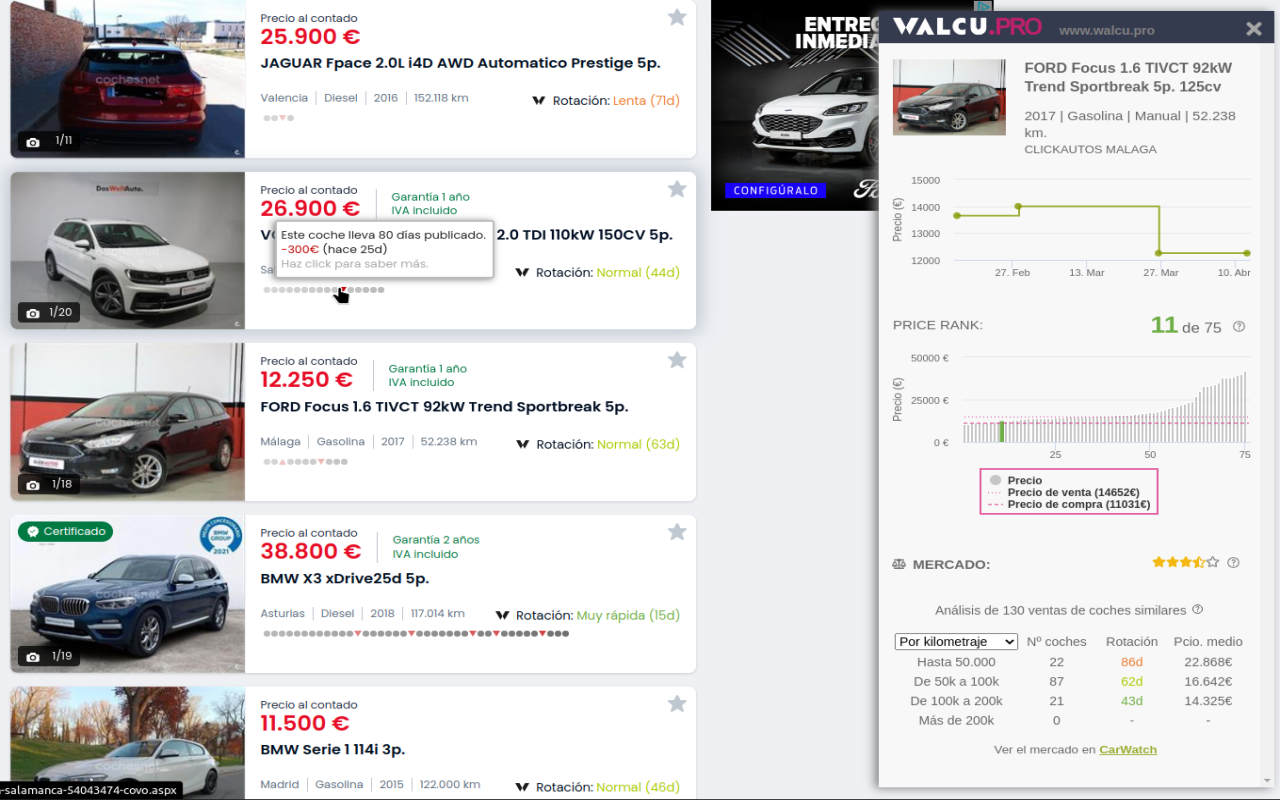Click the Walcu icon beside Jaguar's Rotación
Image resolution: width=1280 pixels, height=800 pixels.
click(x=538, y=101)
